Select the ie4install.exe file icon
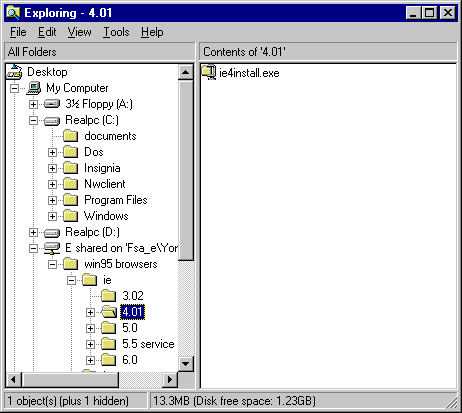The image size is (462, 413). 209,73
